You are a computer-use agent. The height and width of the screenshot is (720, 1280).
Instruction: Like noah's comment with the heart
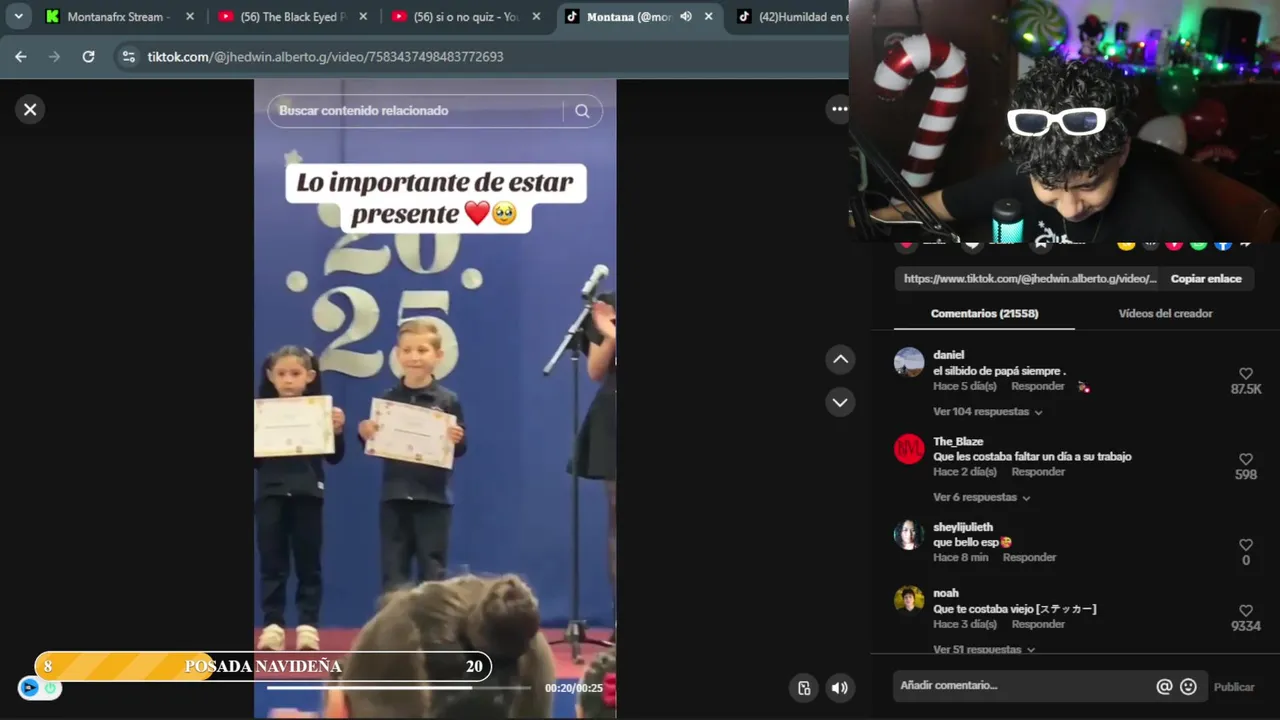pos(1246,610)
